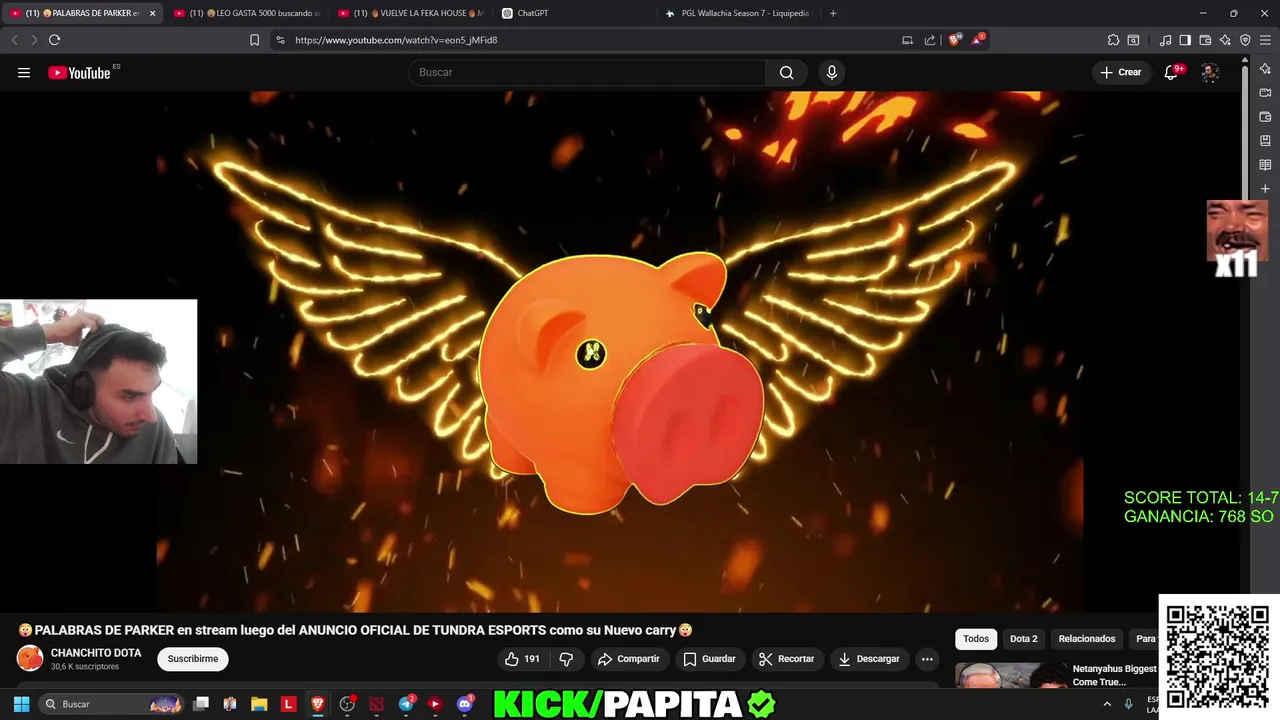Open the browser main menu
The height and width of the screenshot is (720, 1280).
(x=1266, y=40)
